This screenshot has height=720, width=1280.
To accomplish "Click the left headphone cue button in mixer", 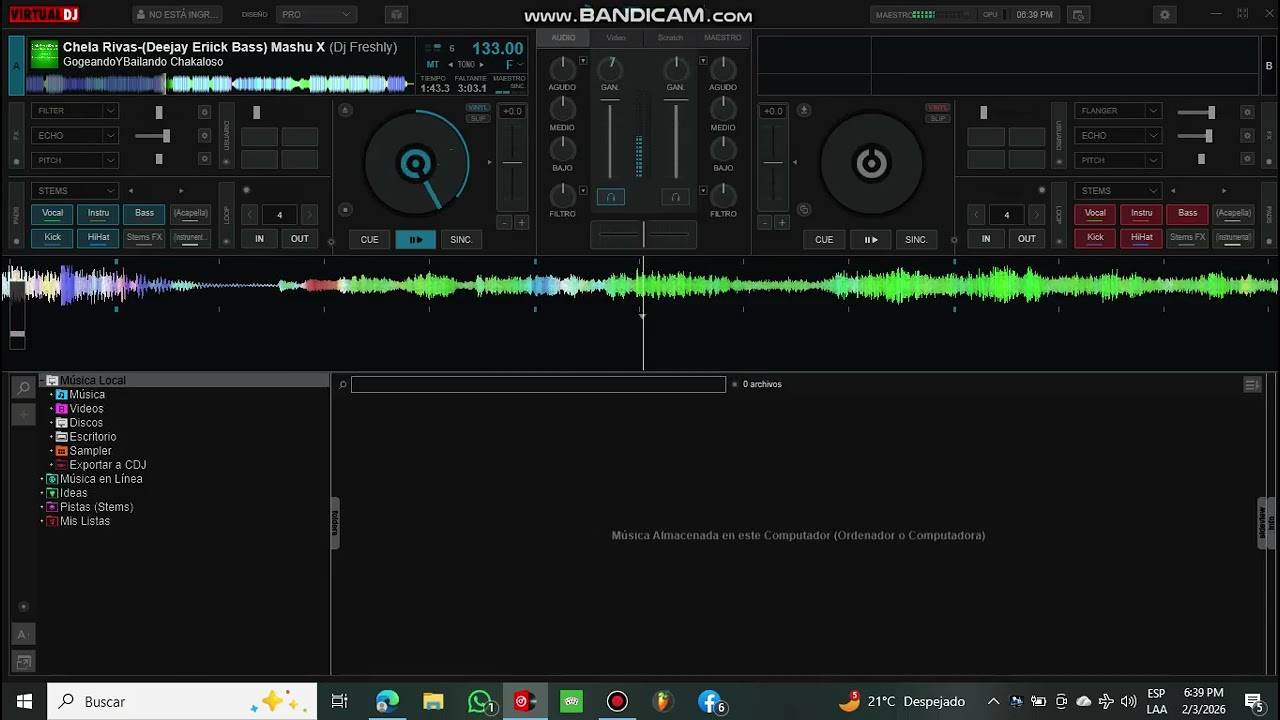I will tap(611, 198).
